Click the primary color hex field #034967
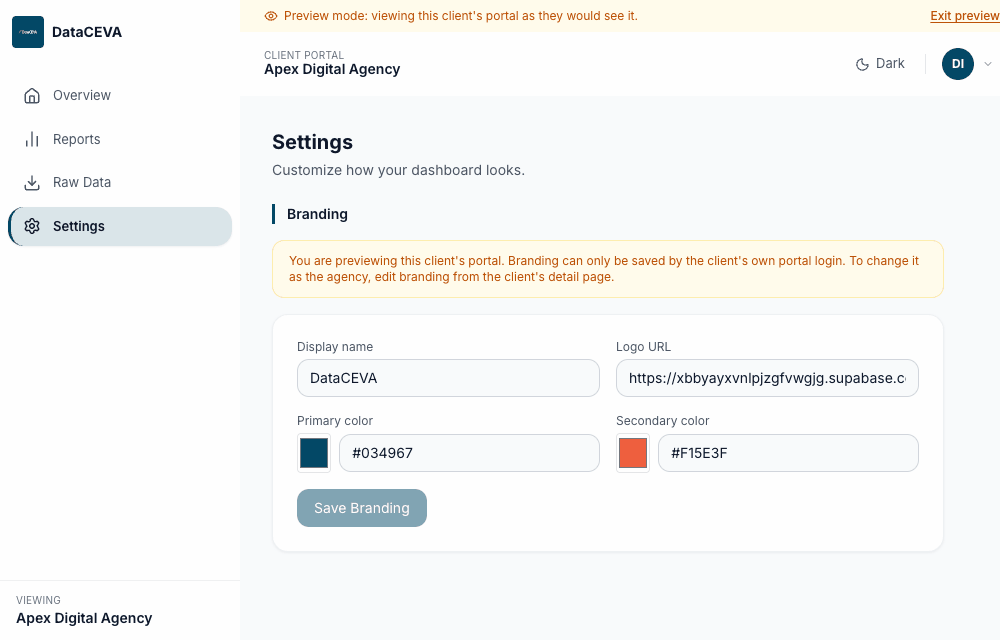The height and width of the screenshot is (640, 1000). [x=469, y=453]
